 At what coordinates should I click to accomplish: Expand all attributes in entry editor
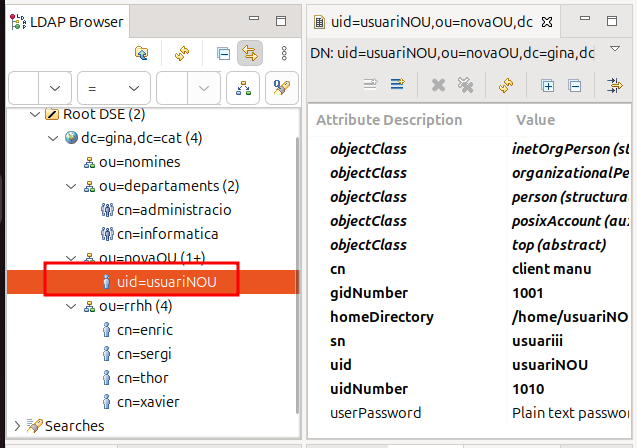(547, 86)
